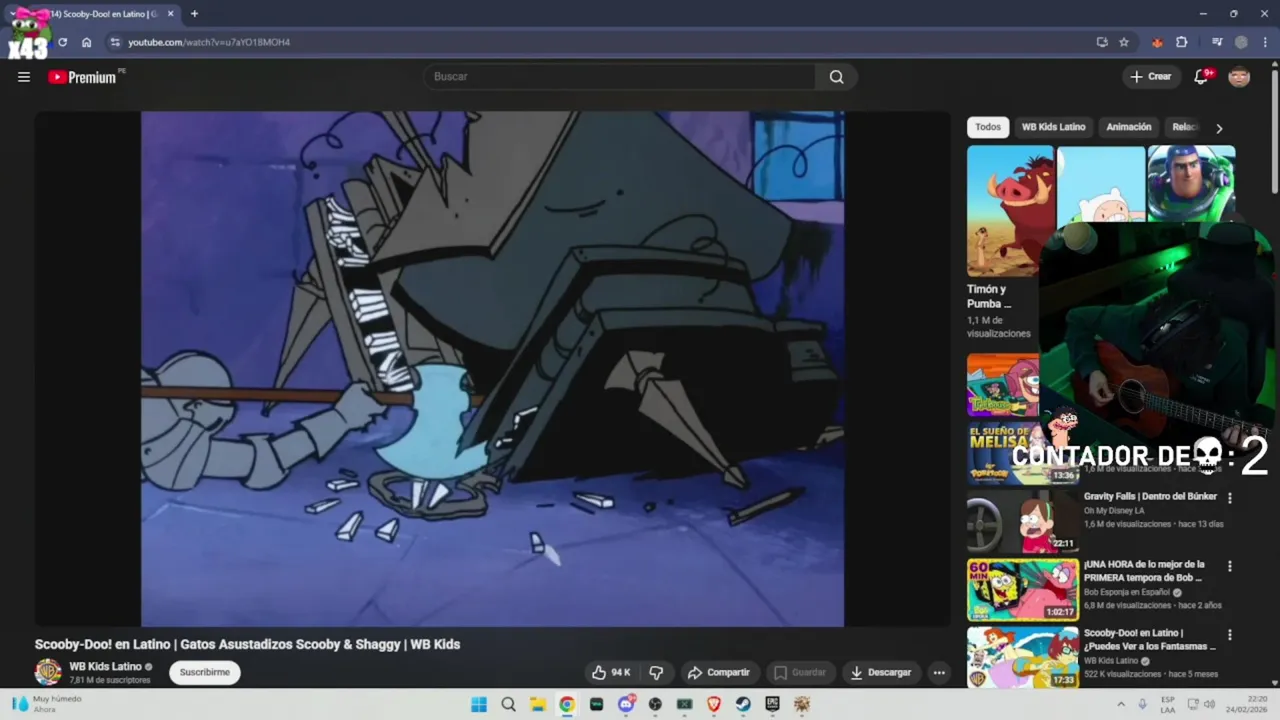Screen dimensions: 1280x720
Task: Click the Compartir share button
Action: tap(718, 672)
